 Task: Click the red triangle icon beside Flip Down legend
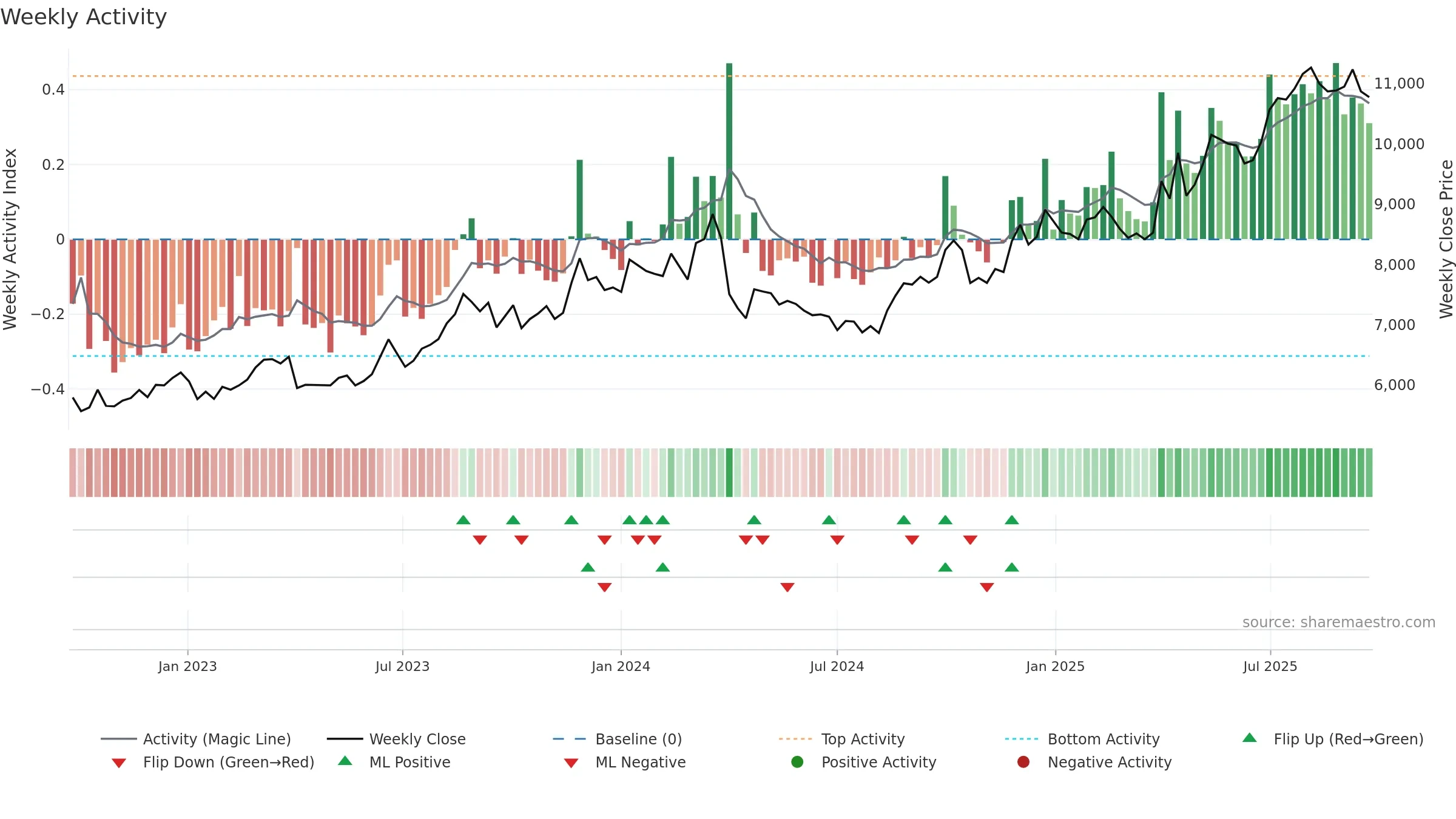tap(119, 763)
